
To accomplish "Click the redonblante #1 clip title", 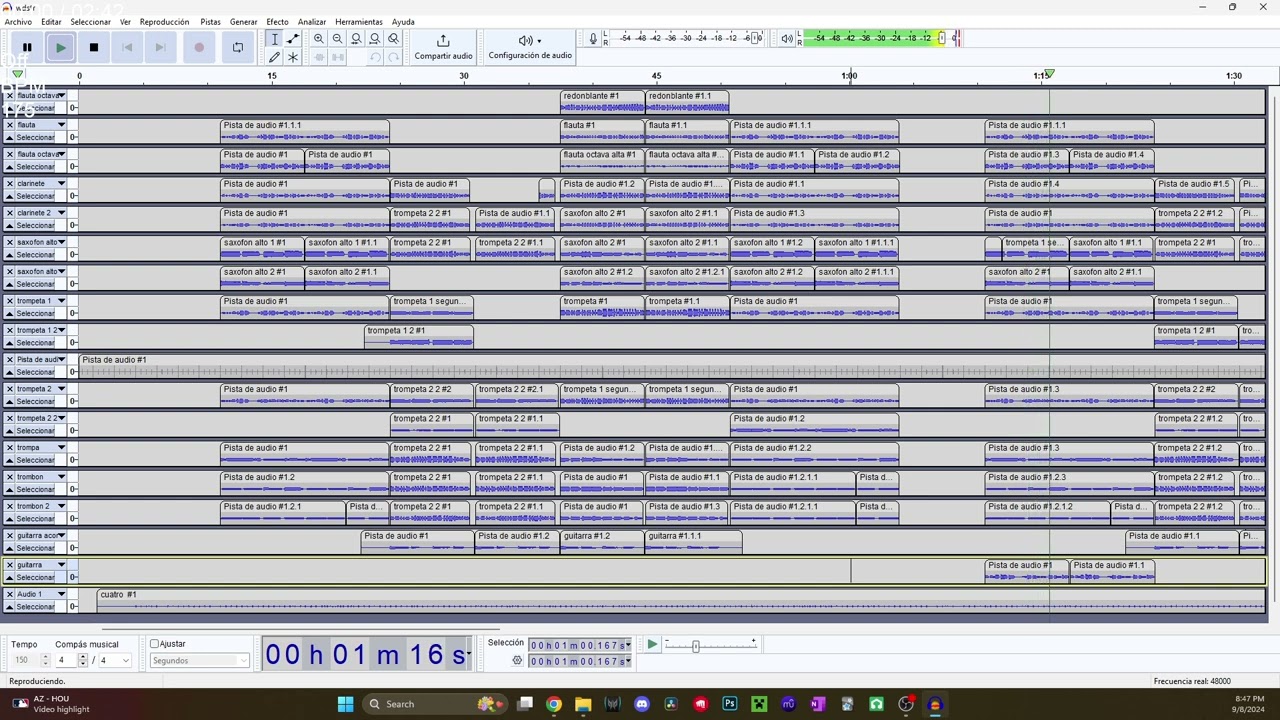I will point(591,96).
